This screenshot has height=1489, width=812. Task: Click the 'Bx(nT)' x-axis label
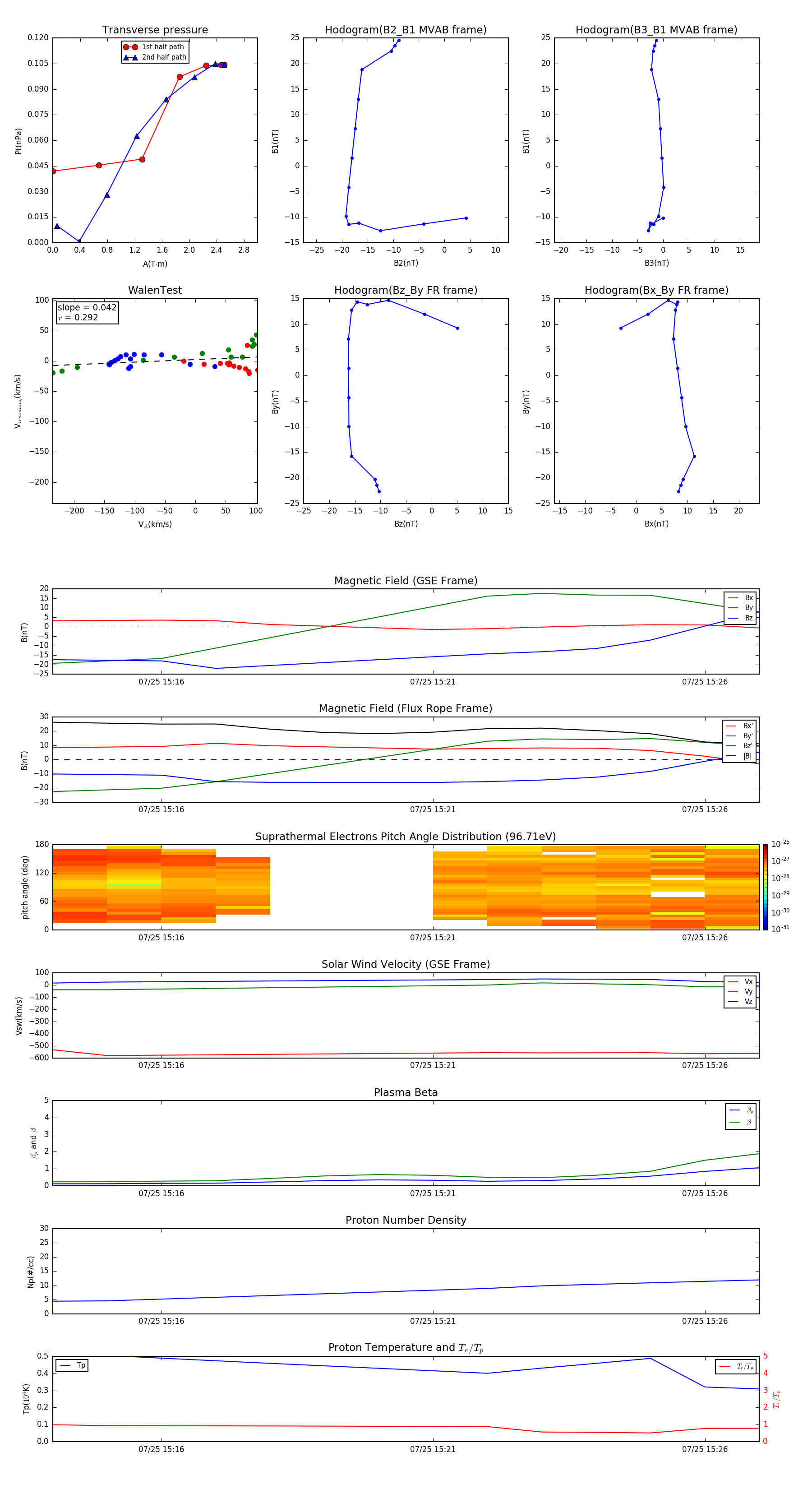tap(656, 524)
